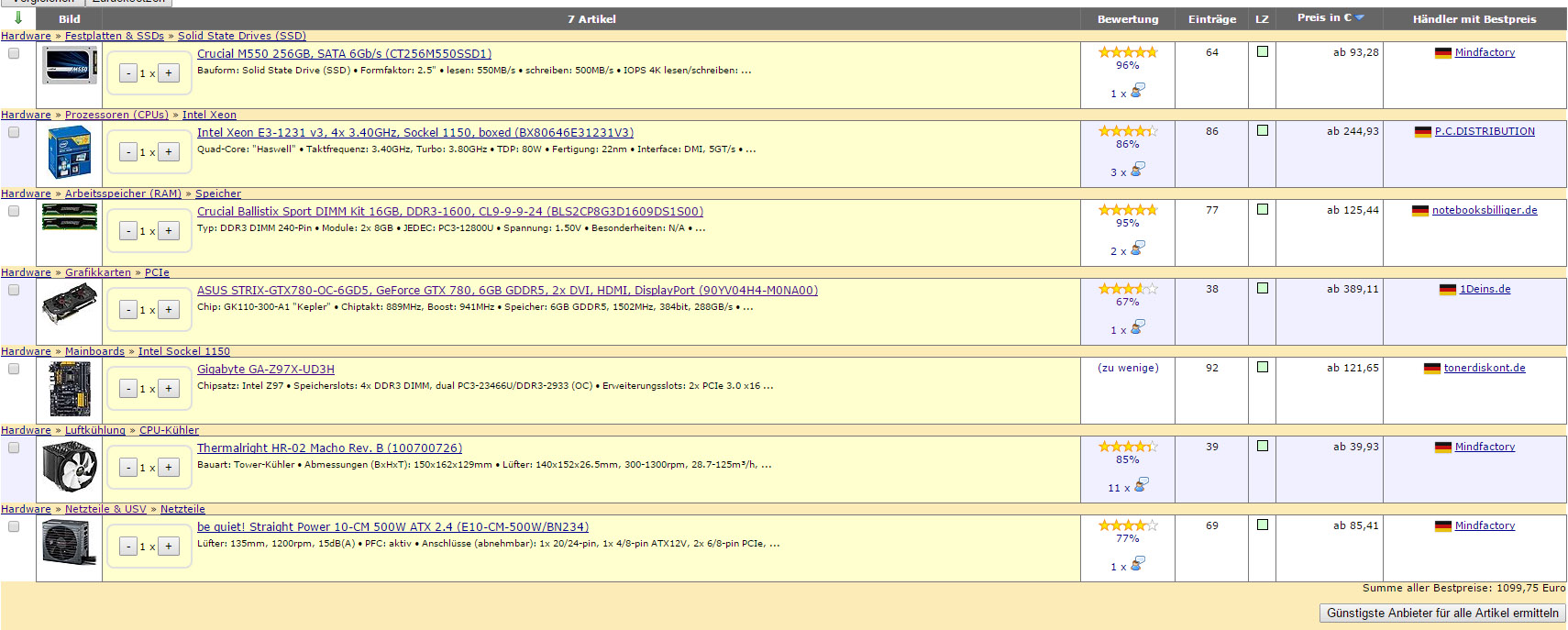
Task: Click Einträge column header
Action: (x=1212, y=19)
